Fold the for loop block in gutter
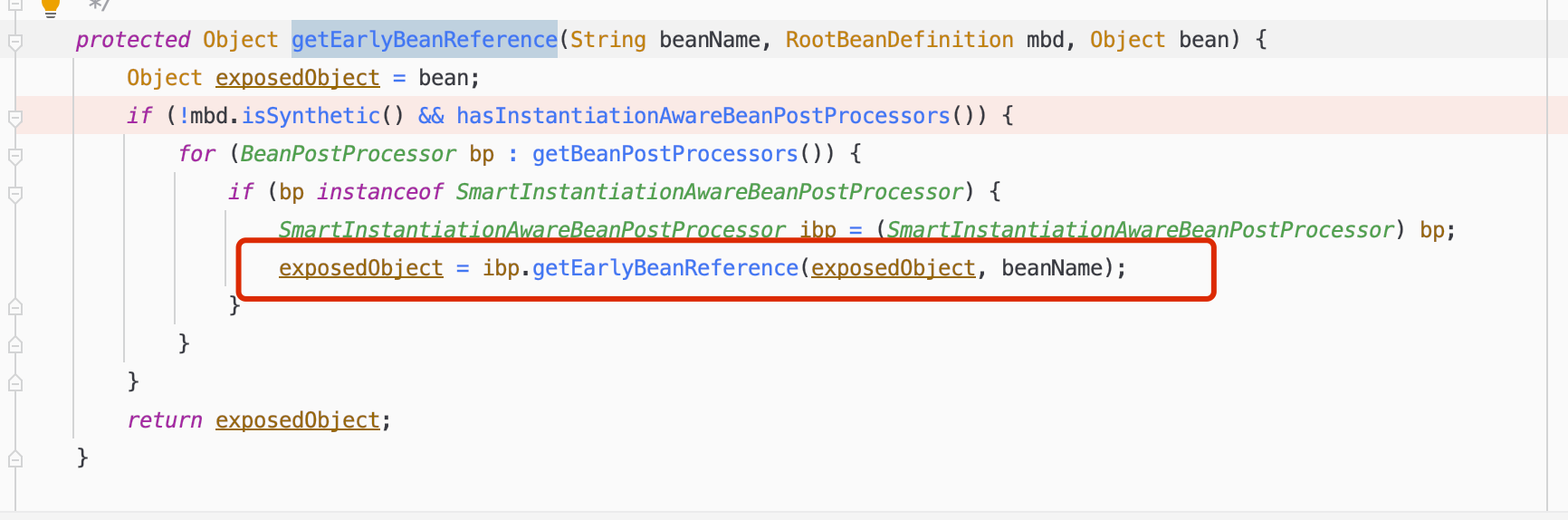 (15, 156)
